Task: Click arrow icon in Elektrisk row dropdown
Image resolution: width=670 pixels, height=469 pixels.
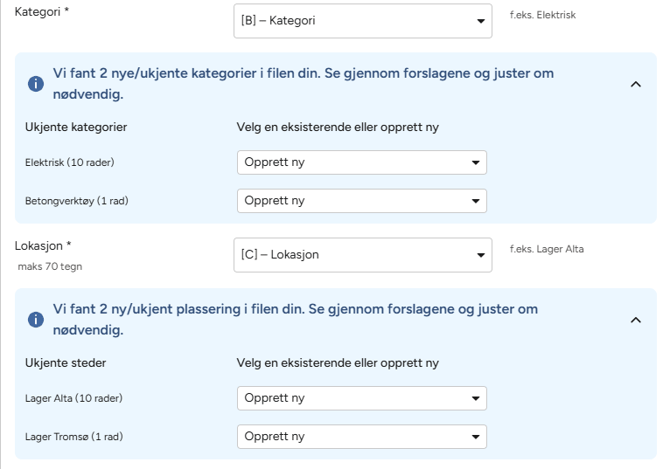Action: click(476, 162)
